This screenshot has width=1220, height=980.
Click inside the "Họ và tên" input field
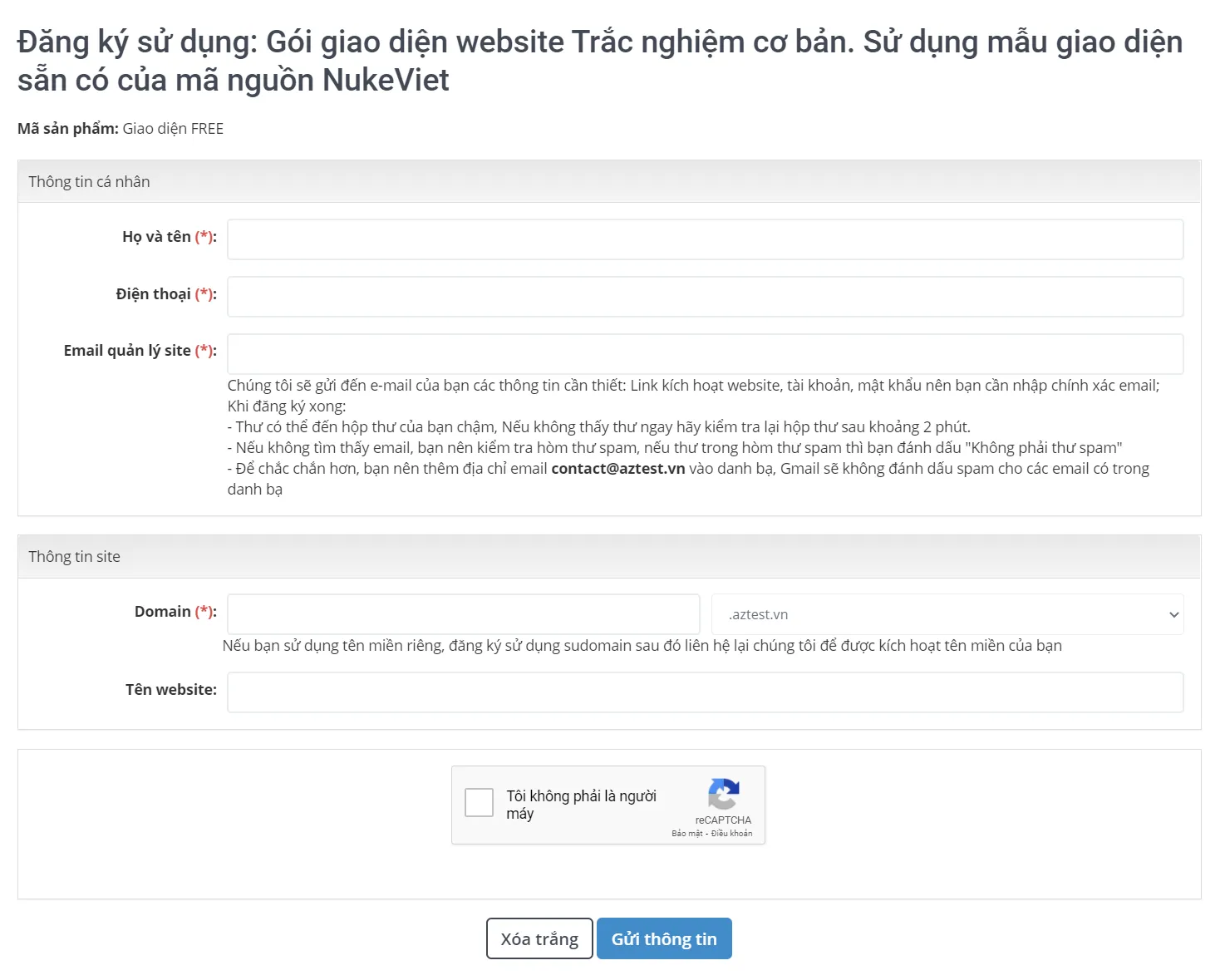click(705, 239)
